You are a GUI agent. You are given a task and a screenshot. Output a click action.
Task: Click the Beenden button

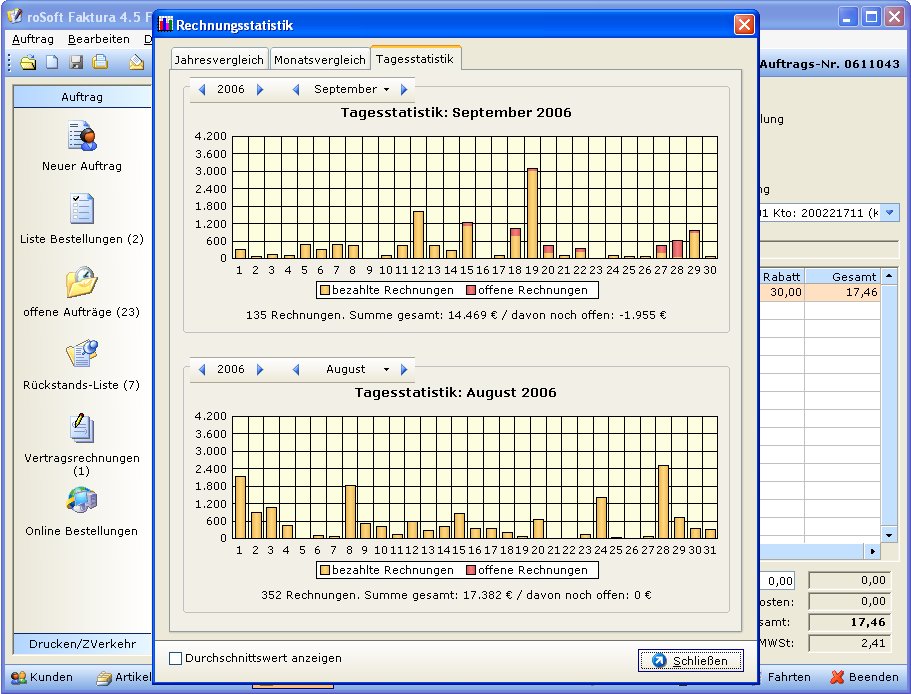pyautogui.click(x=865, y=677)
